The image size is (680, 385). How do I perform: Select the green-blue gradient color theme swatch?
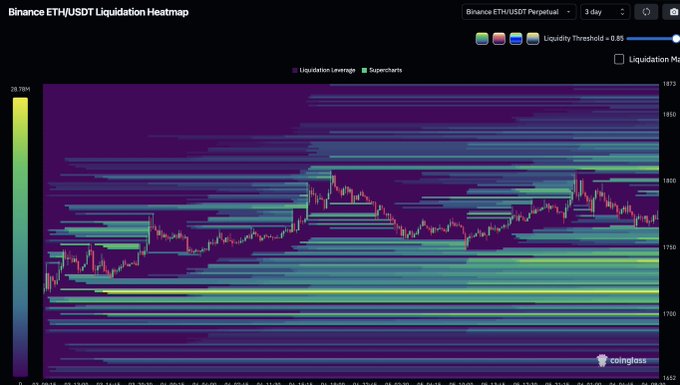pos(482,39)
